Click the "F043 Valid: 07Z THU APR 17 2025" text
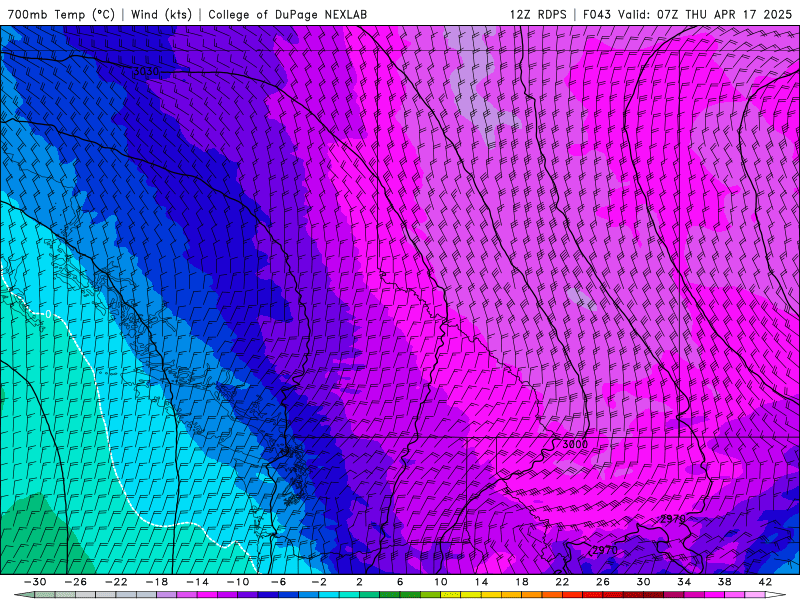The image size is (800, 600). tap(687, 14)
